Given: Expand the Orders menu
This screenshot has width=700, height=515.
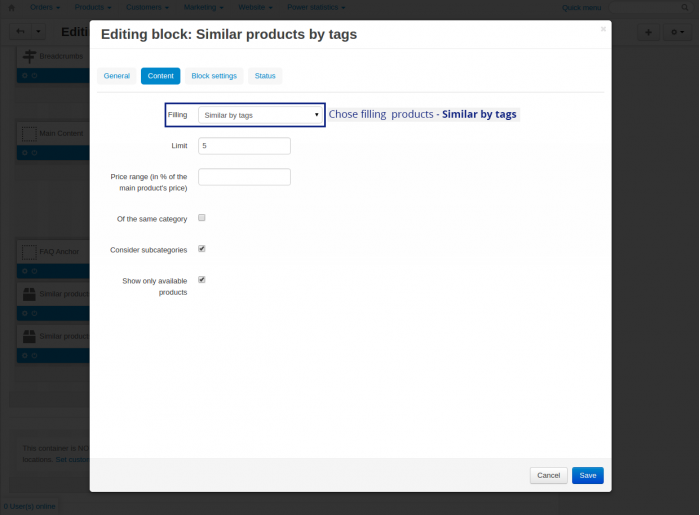Looking at the screenshot, I should tap(45, 8).
